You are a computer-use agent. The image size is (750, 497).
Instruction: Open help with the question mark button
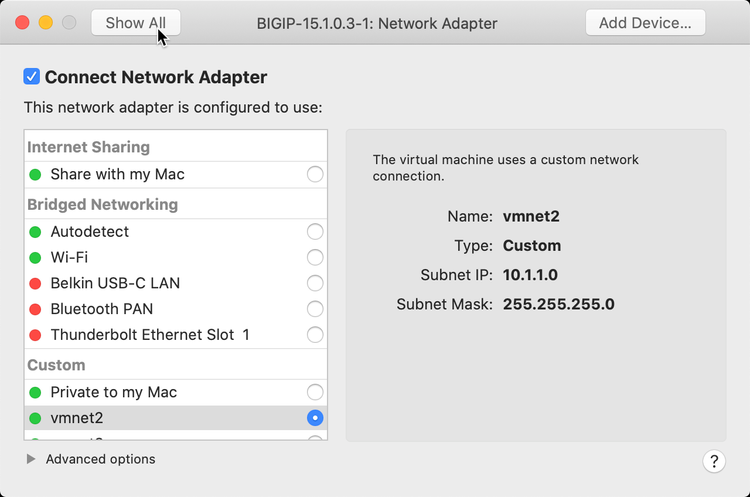click(x=714, y=461)
